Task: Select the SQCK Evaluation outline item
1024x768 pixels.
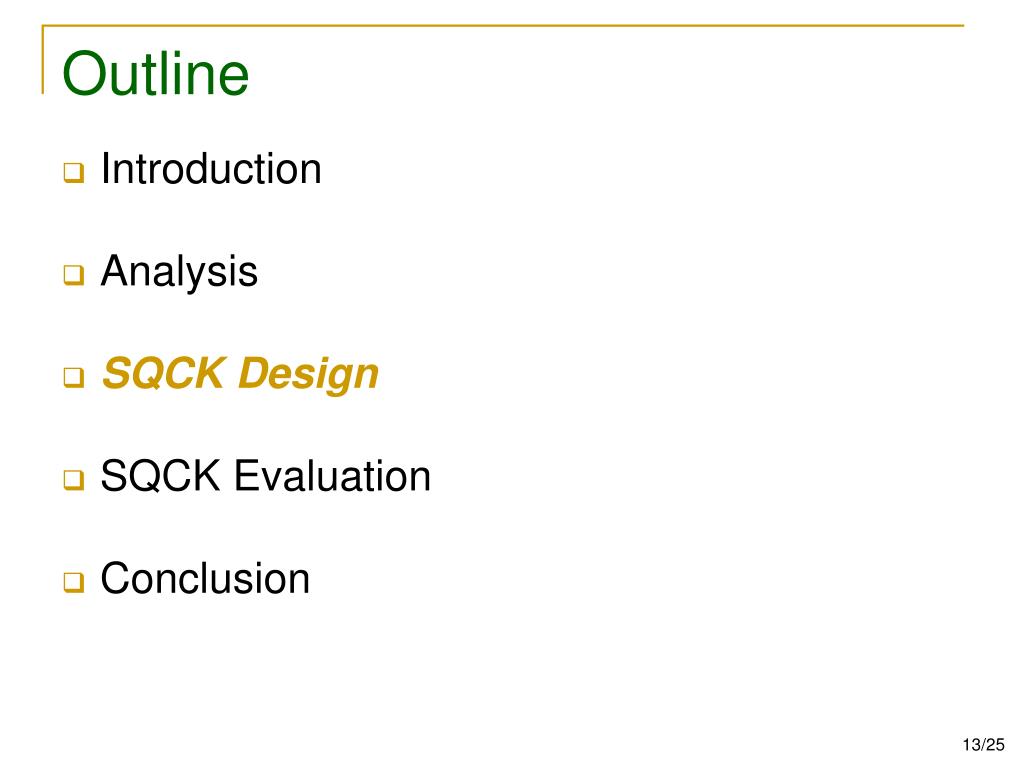Action: tap(266, 475)
